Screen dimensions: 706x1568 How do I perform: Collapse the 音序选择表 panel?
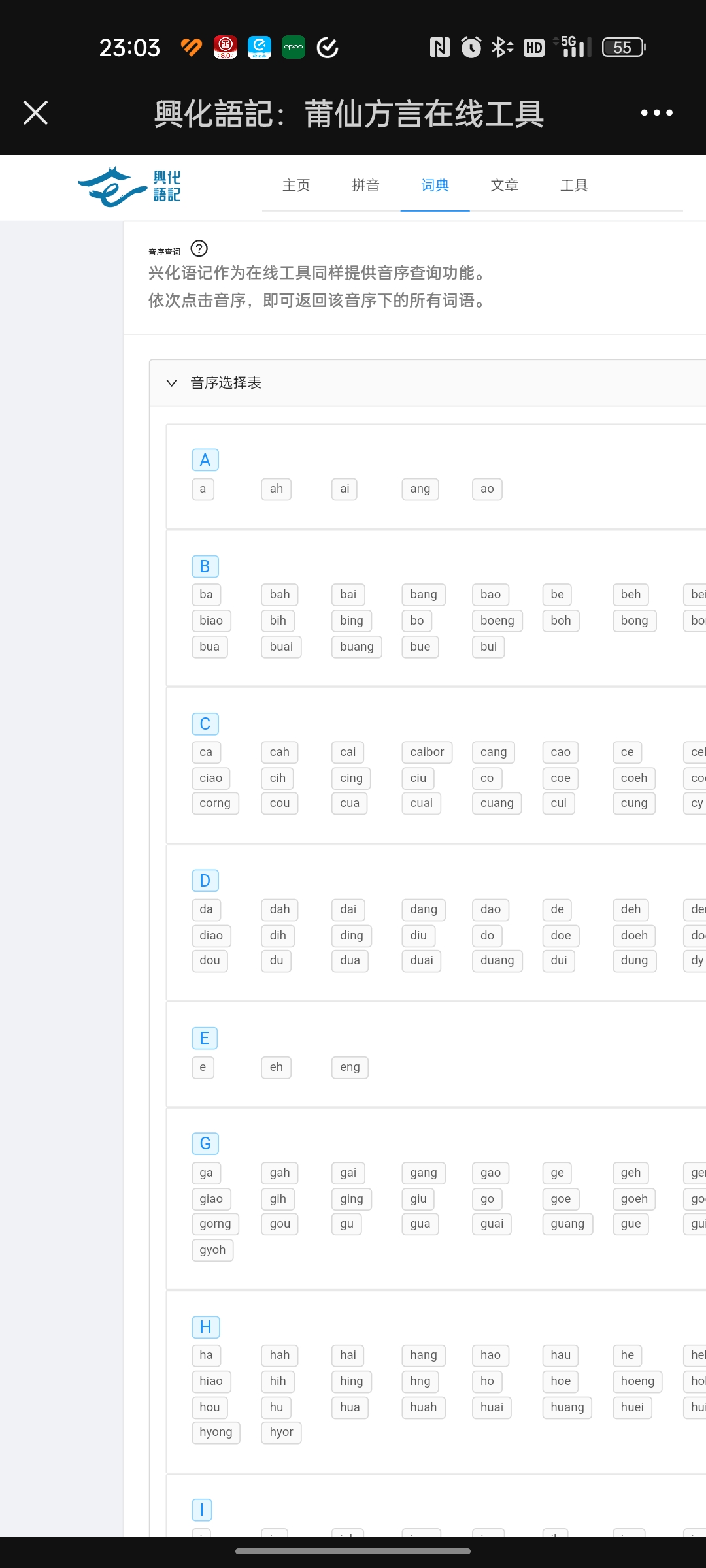[172, 383]
